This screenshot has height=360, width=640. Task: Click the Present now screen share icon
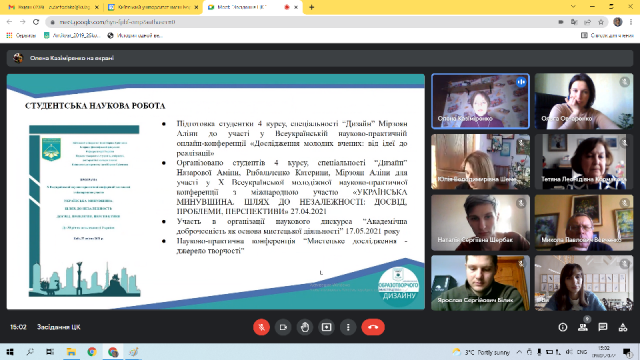326,327
